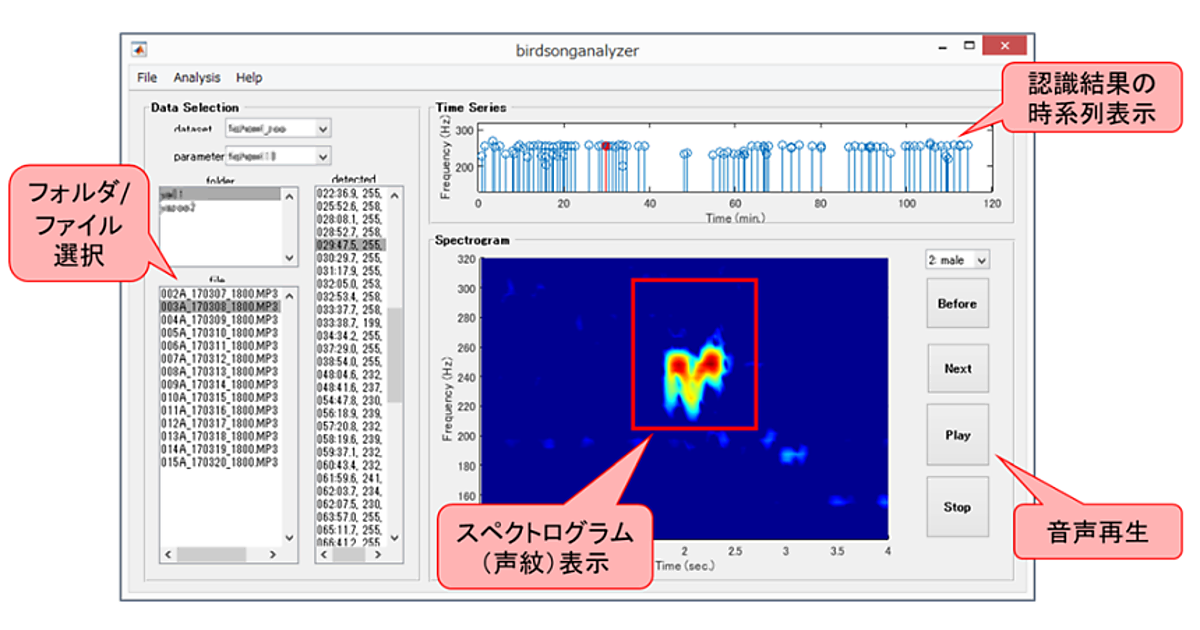Viewport: 1200px width, 630px height.
Task: Open the '2: male' class dropdown
Action: tap(980, 260)
